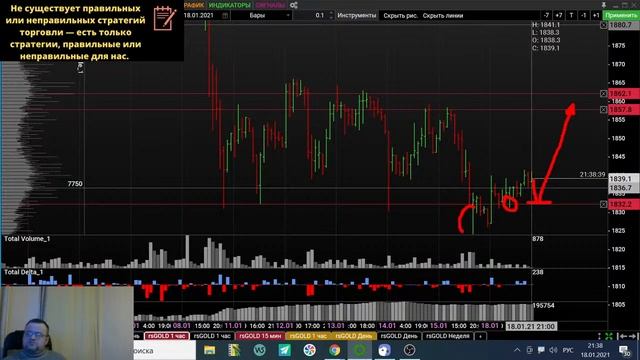Click the Total Volume_1 indicator label
The height and width of the screenshot is (360, 640).
coord(27,239)
